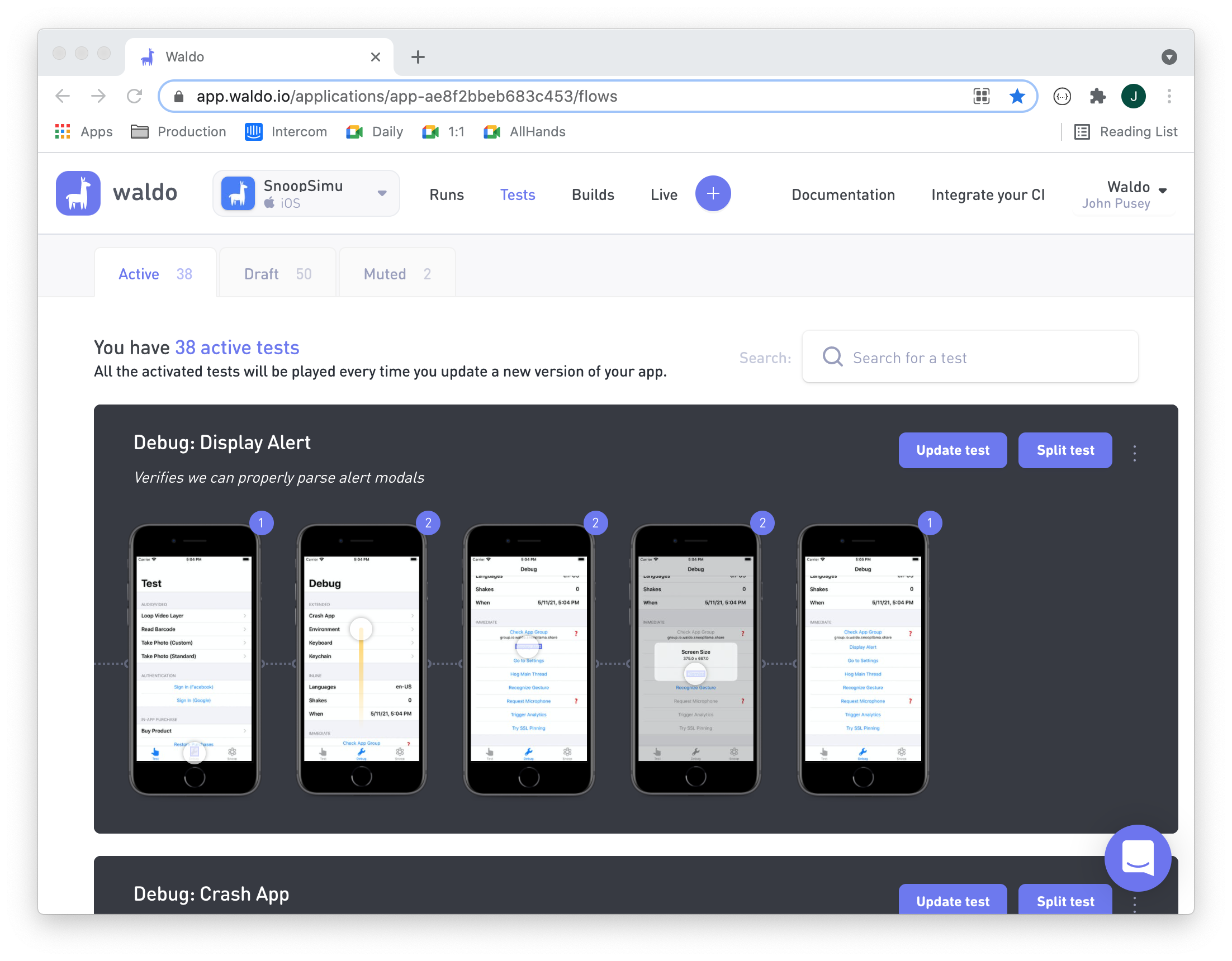The image size is (1232, 961).
Task: Open the Live section
Action: [664, 194]
